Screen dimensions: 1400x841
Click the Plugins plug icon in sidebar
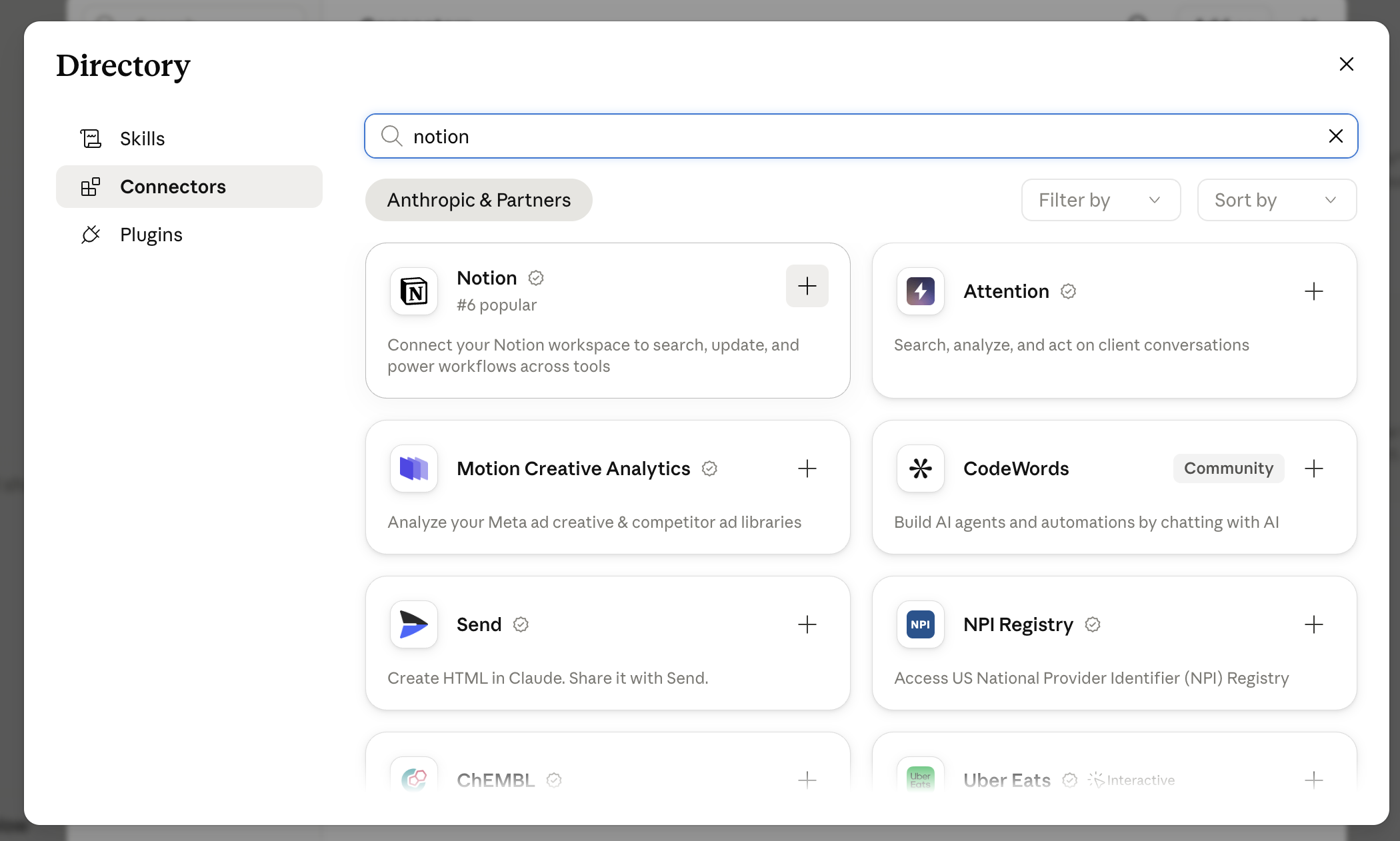[x=91, y=235]
